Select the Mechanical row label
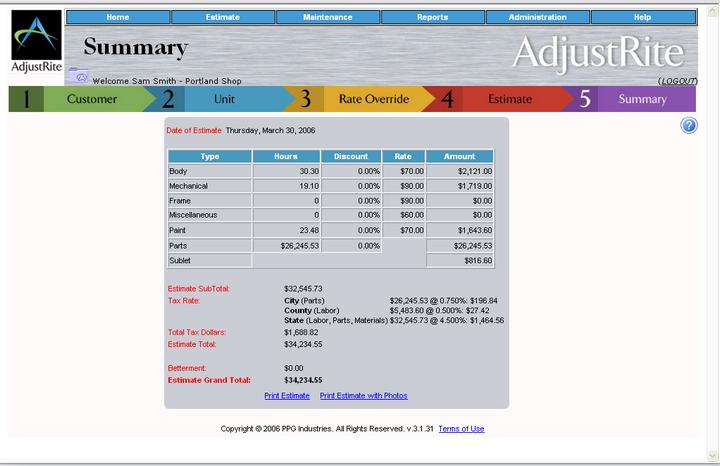Image resolution: width=720 pixels, height=466 pixels. [188, 186]
